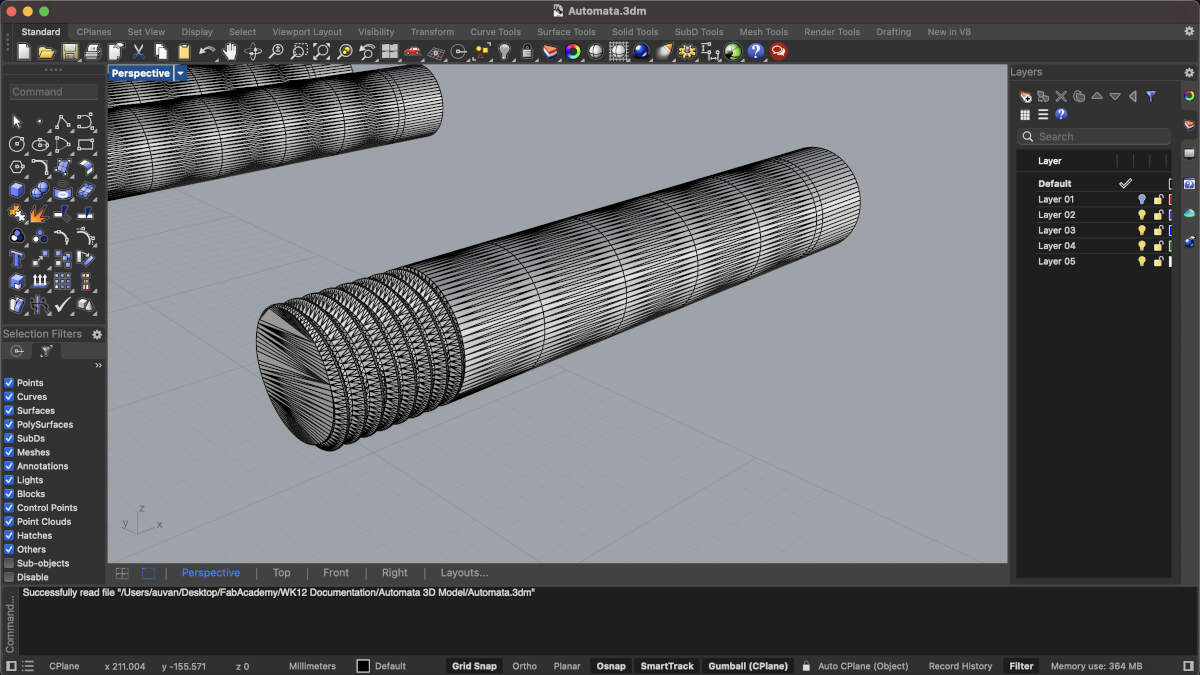Switch to the Mesh Tools tab
This screenshot has width=1200, height=675.
pos(764,32)
